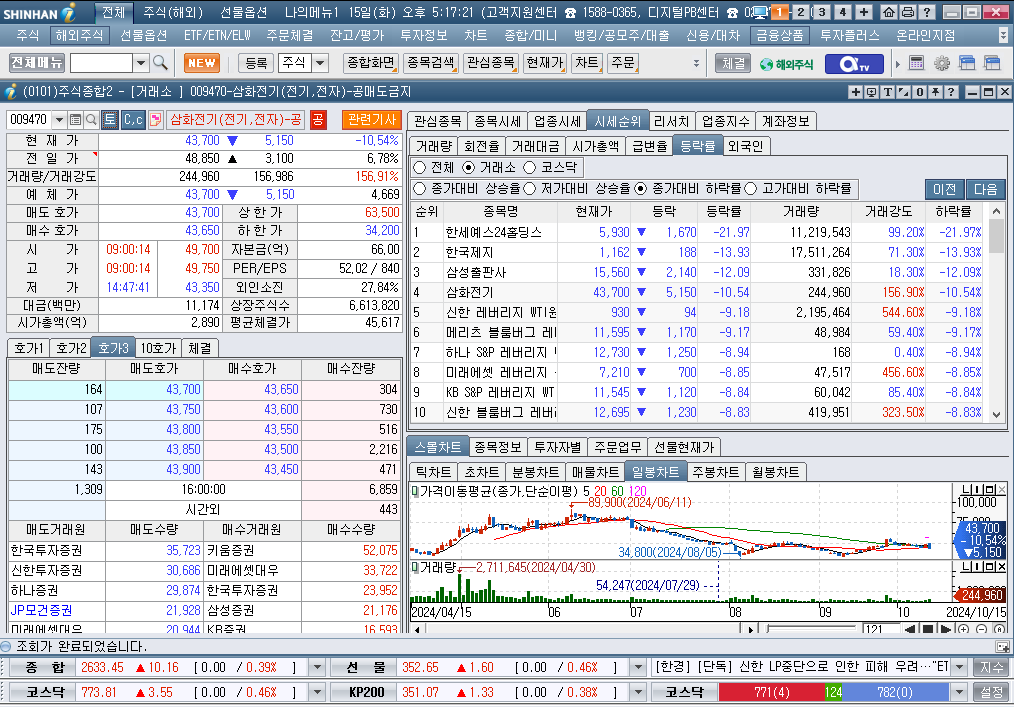
Task: Select the 전체 market radio button
Action: click(x=419, y=168)
